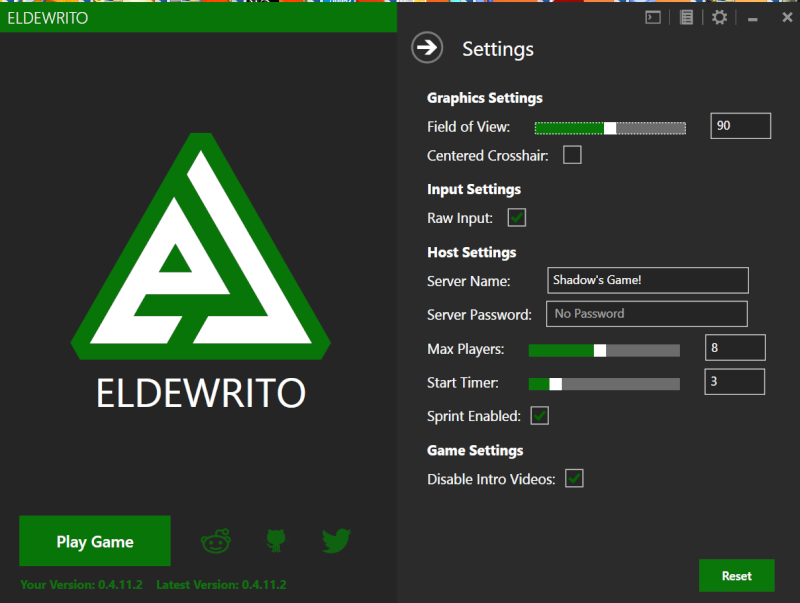Click the "Server Password:" label
The width and height of the screenshot is (800, 603).
pyautogui.click(x=479, y=315)
